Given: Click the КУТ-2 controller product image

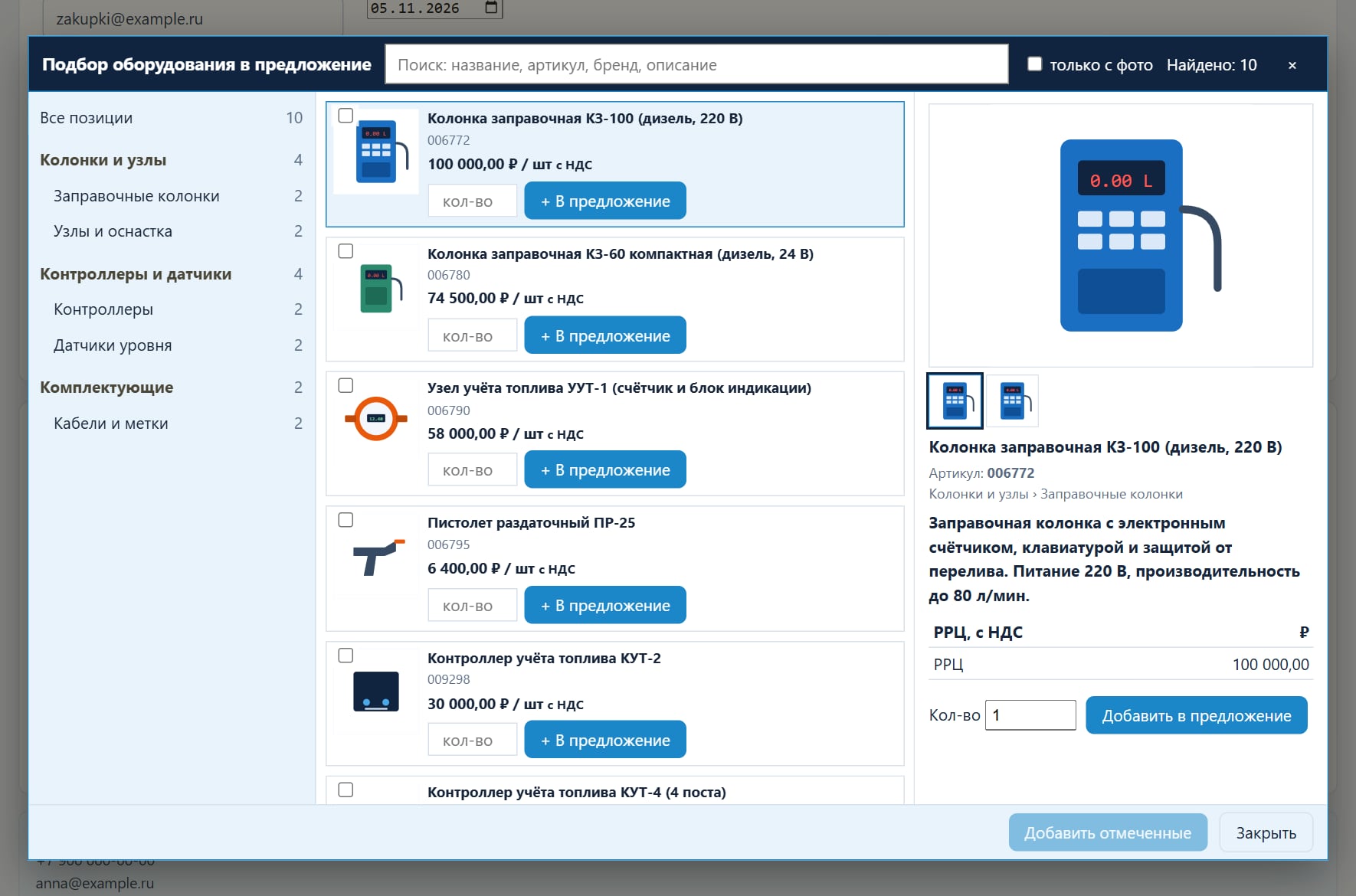Looking at the screenshot, I should coord(376,692).
